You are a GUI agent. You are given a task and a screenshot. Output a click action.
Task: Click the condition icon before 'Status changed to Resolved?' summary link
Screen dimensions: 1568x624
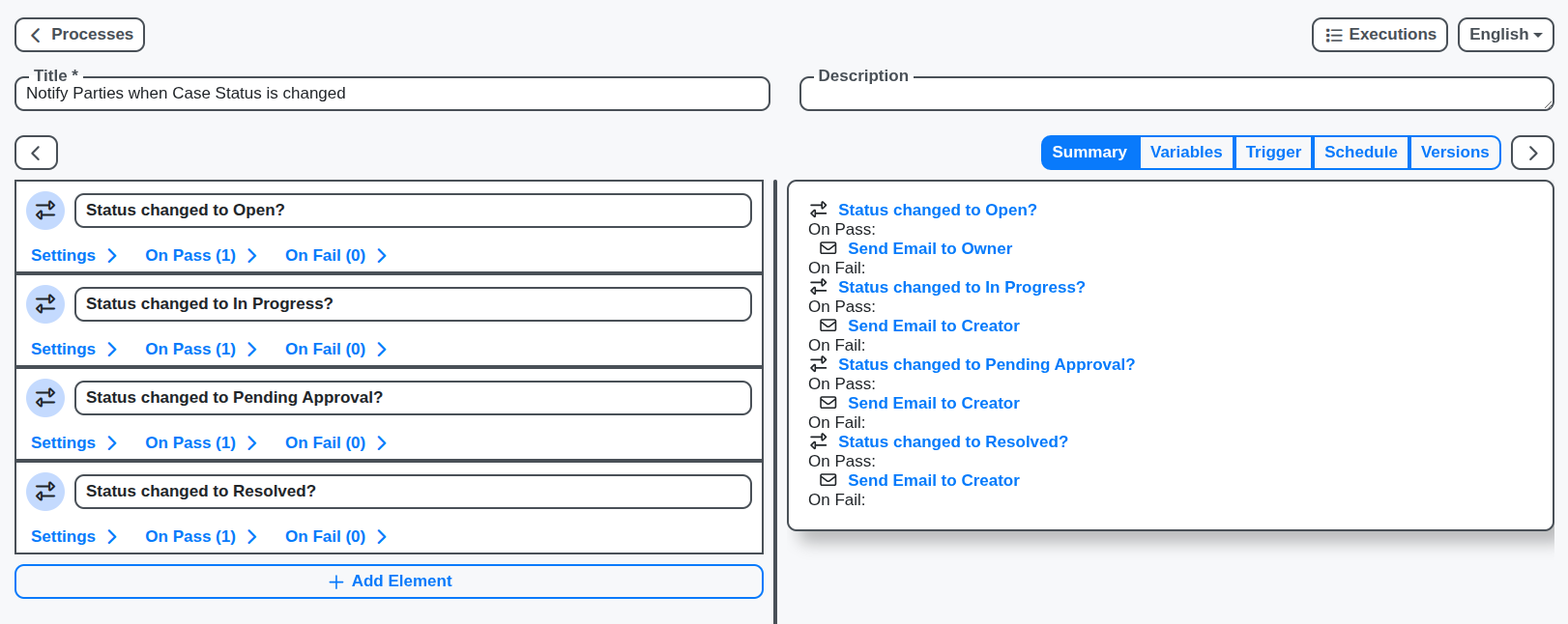818,441
